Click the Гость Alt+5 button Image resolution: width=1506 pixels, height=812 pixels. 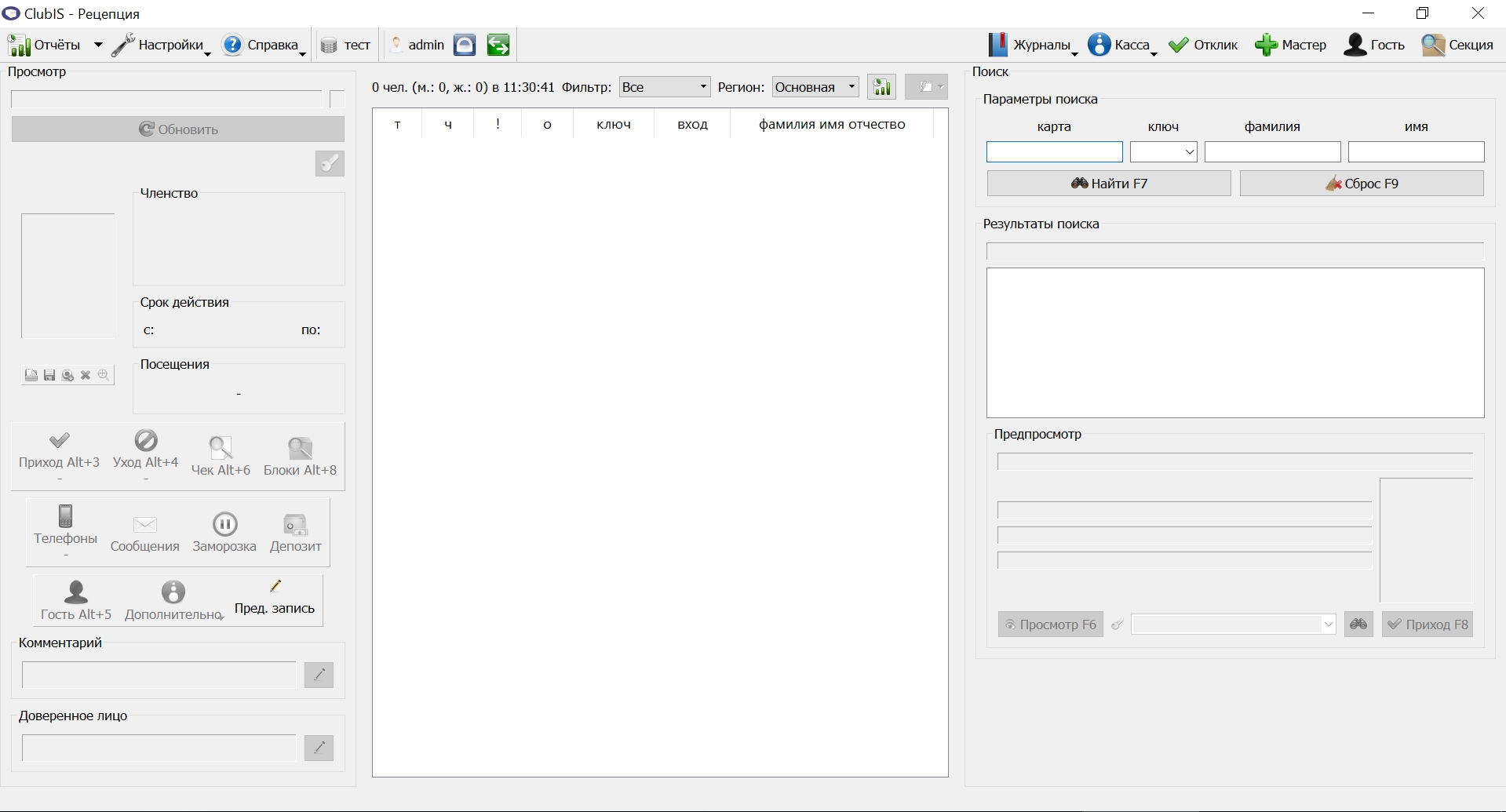76,601
